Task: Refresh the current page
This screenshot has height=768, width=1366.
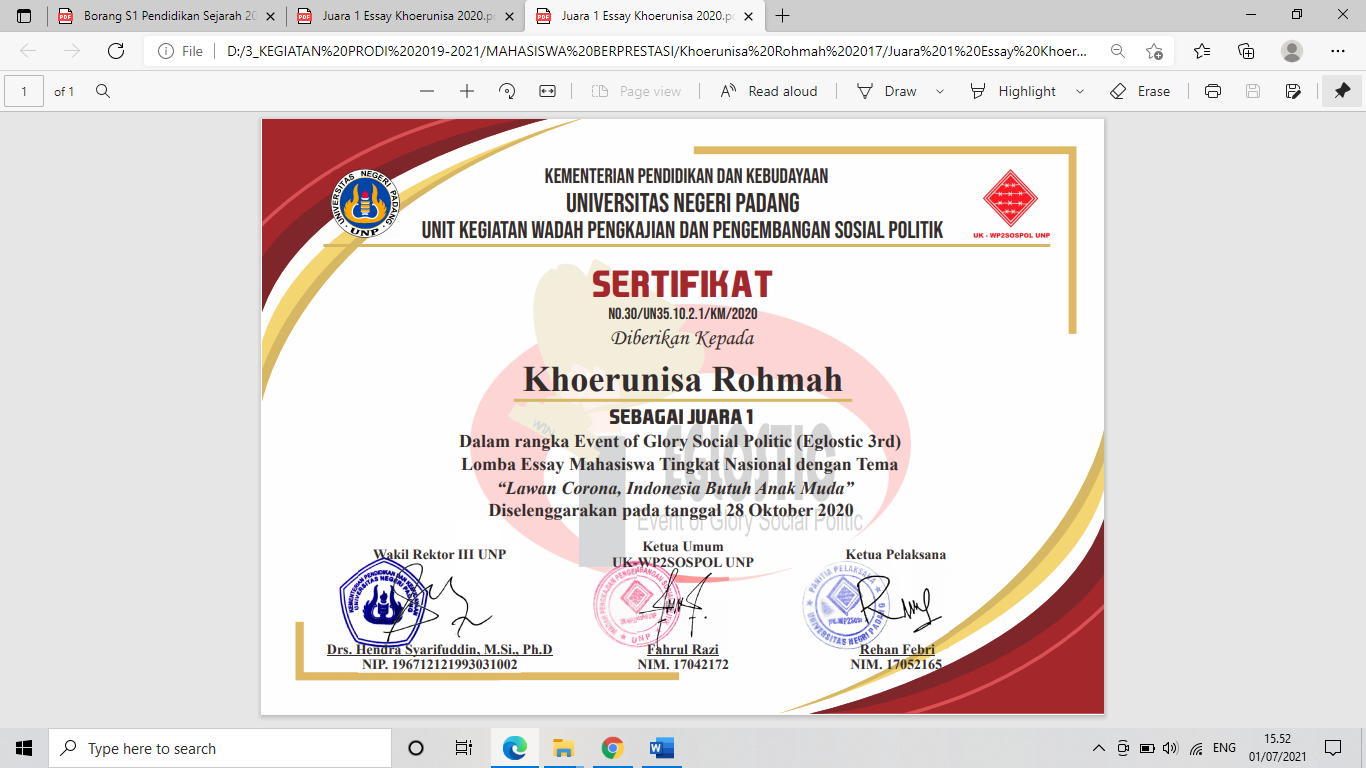Action: tap(115, 51)
